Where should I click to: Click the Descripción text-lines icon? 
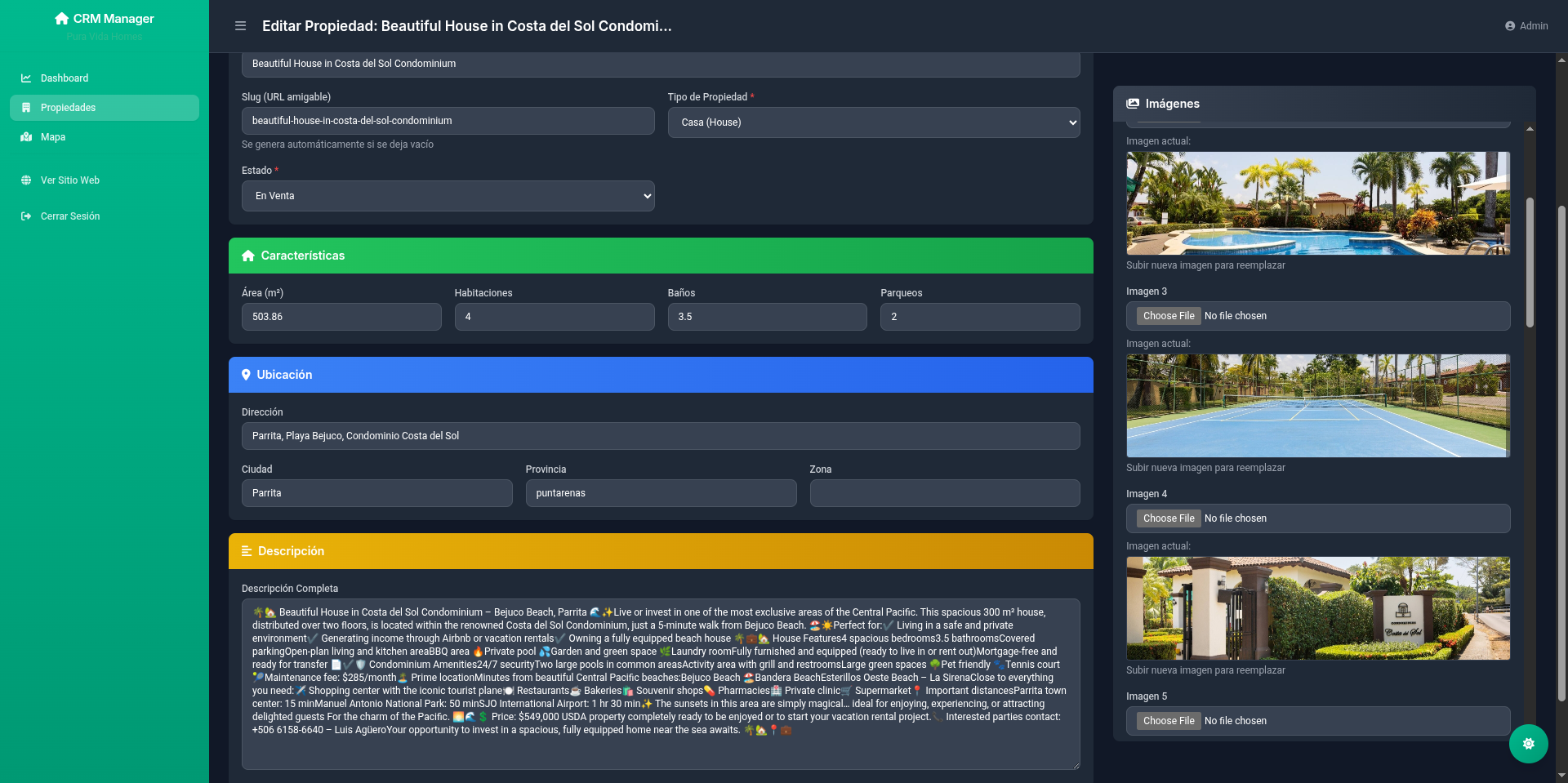247,551
